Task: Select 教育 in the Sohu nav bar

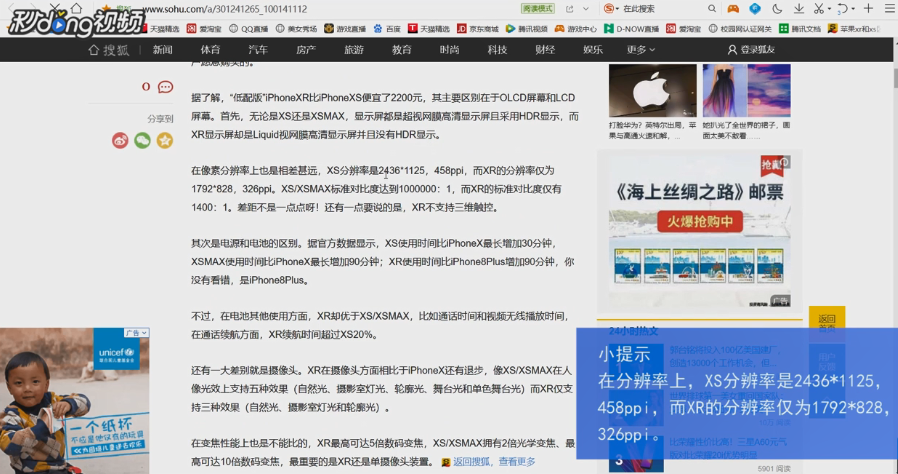Action: click(401, 50)
